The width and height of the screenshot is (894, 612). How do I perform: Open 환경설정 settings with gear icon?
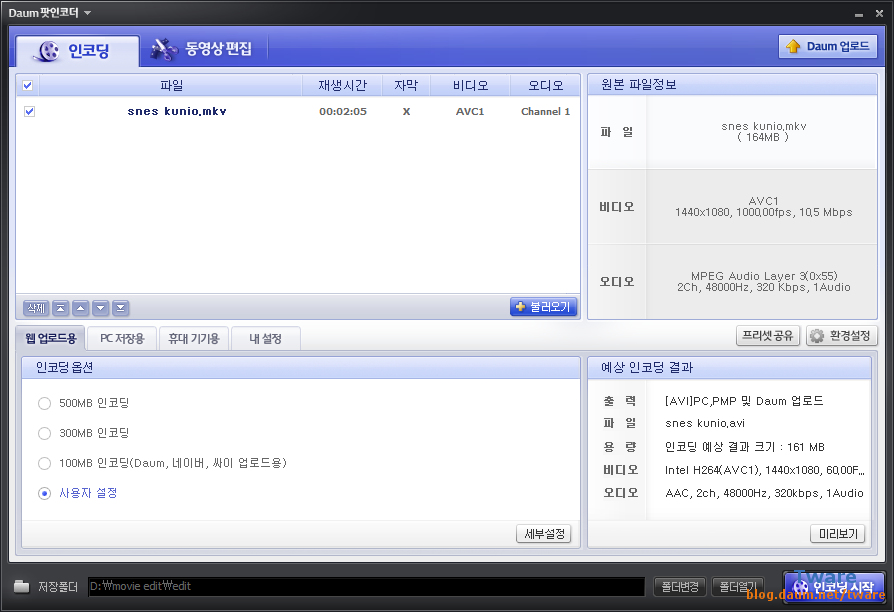842,335
